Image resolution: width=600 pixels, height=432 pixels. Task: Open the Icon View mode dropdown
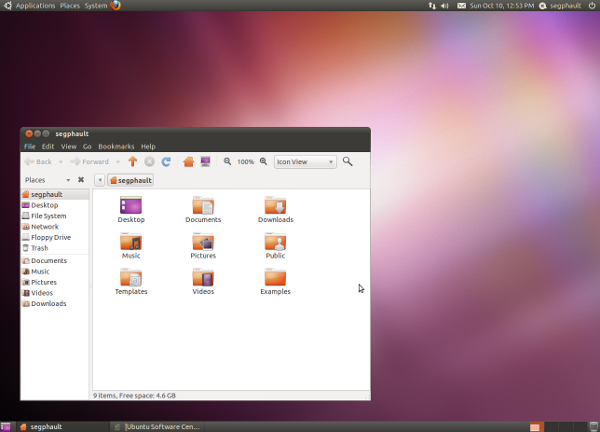pos(305,162)
